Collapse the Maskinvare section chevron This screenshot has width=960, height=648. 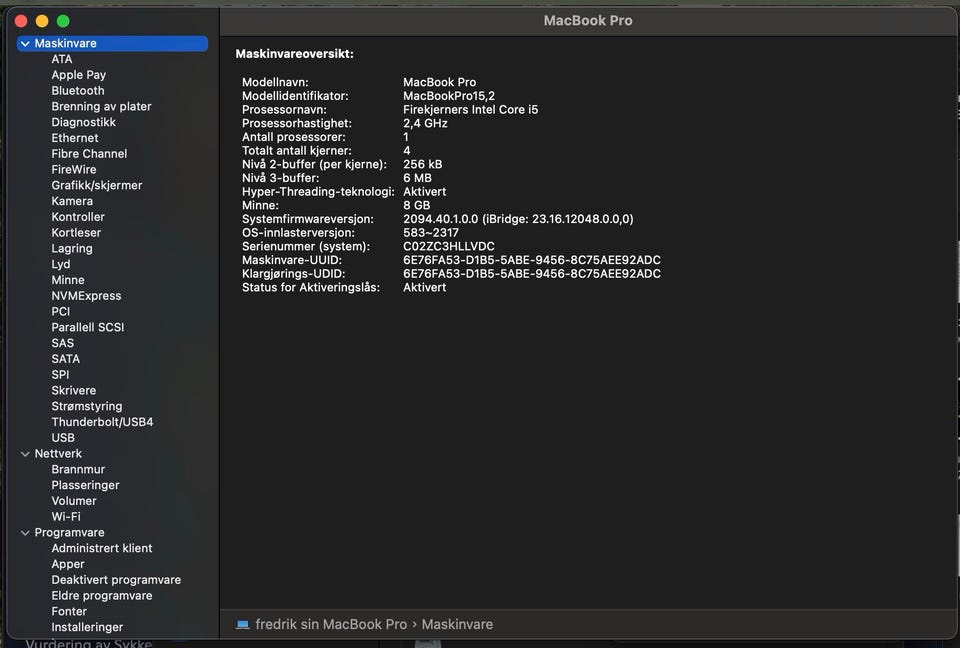pyautogui.click(x=25, y=43)
